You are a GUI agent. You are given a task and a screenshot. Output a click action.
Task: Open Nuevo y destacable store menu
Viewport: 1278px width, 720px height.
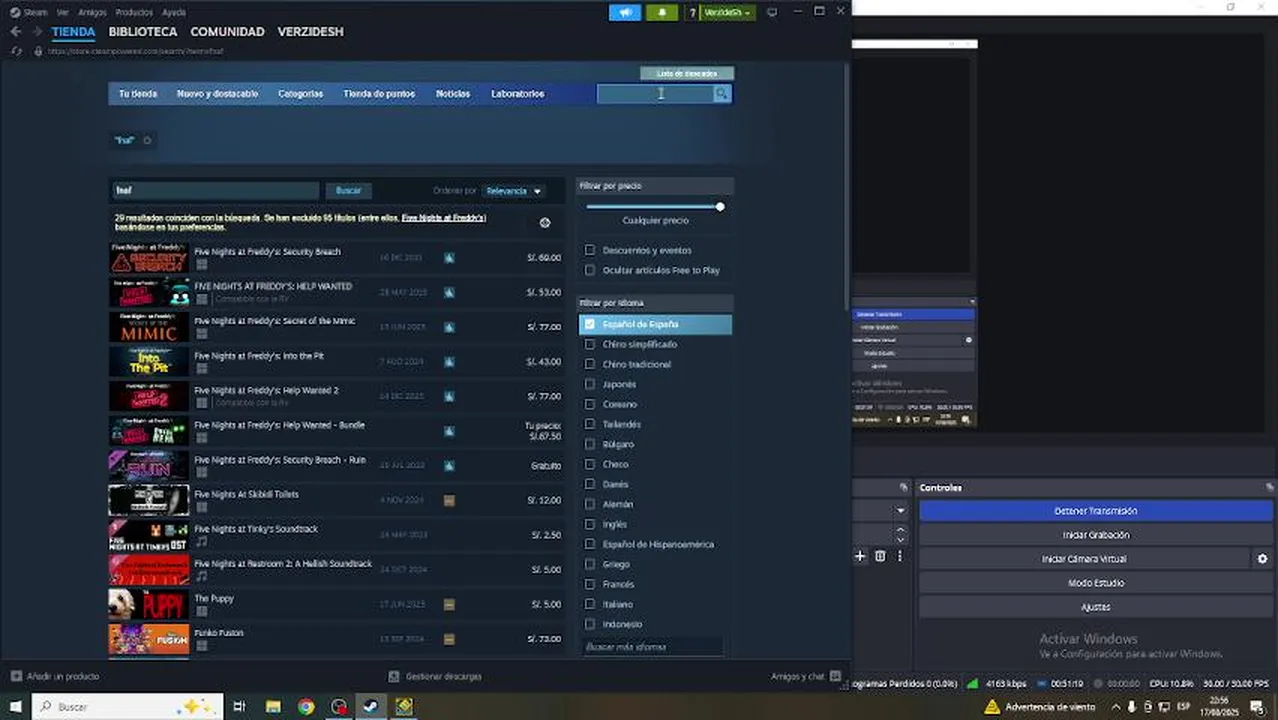point(217,94)
